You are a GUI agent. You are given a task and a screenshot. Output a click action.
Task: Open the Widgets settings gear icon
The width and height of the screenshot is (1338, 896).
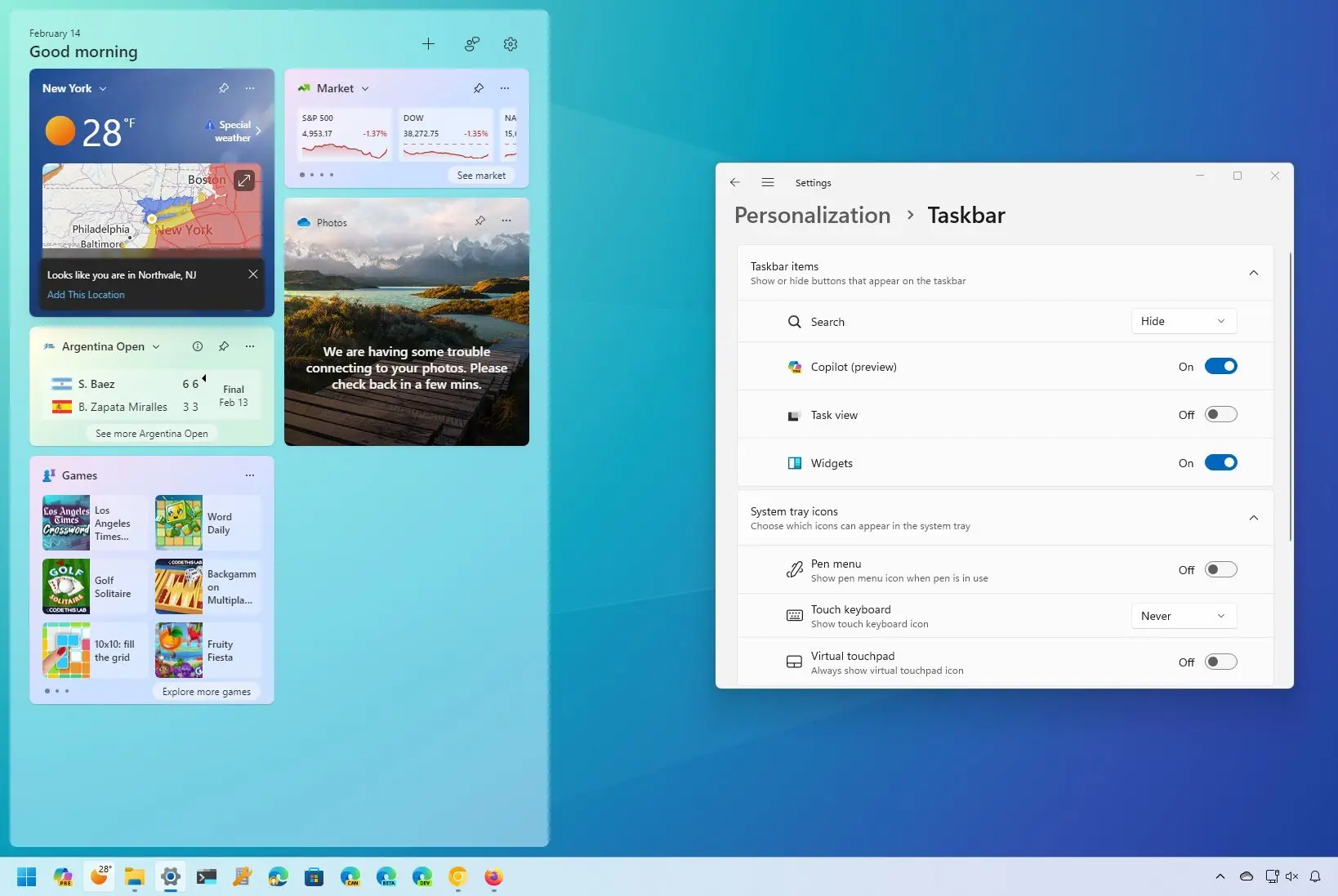click(x=510, y=44)
